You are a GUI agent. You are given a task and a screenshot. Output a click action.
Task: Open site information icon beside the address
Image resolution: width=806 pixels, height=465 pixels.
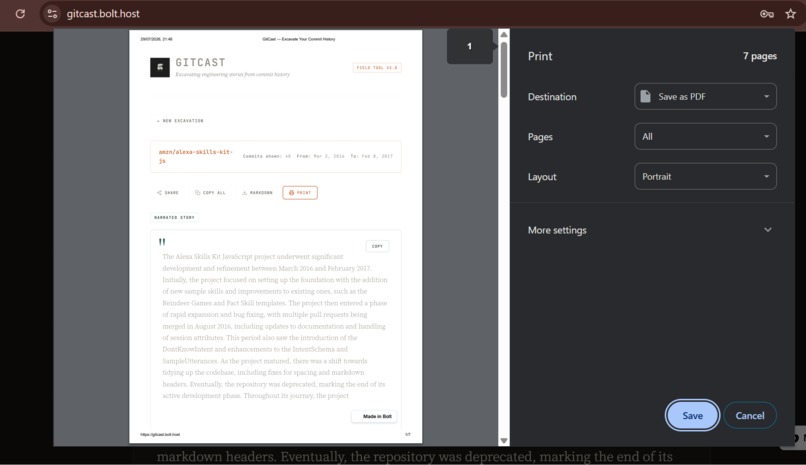[x=52, y=14]
